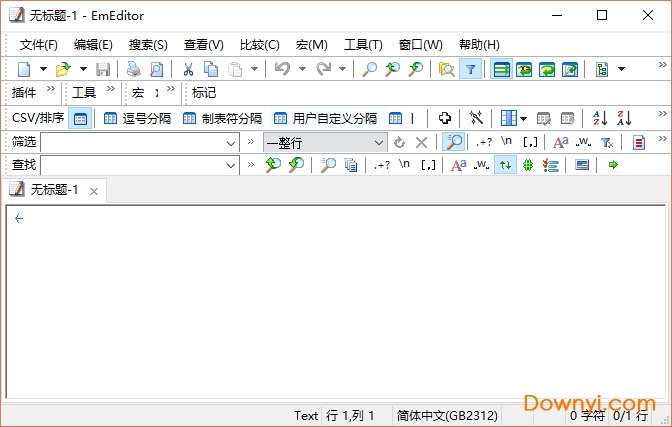Click the Open file folder icon
The width and height of the screenshot is (672, 427).
(63, 69)
